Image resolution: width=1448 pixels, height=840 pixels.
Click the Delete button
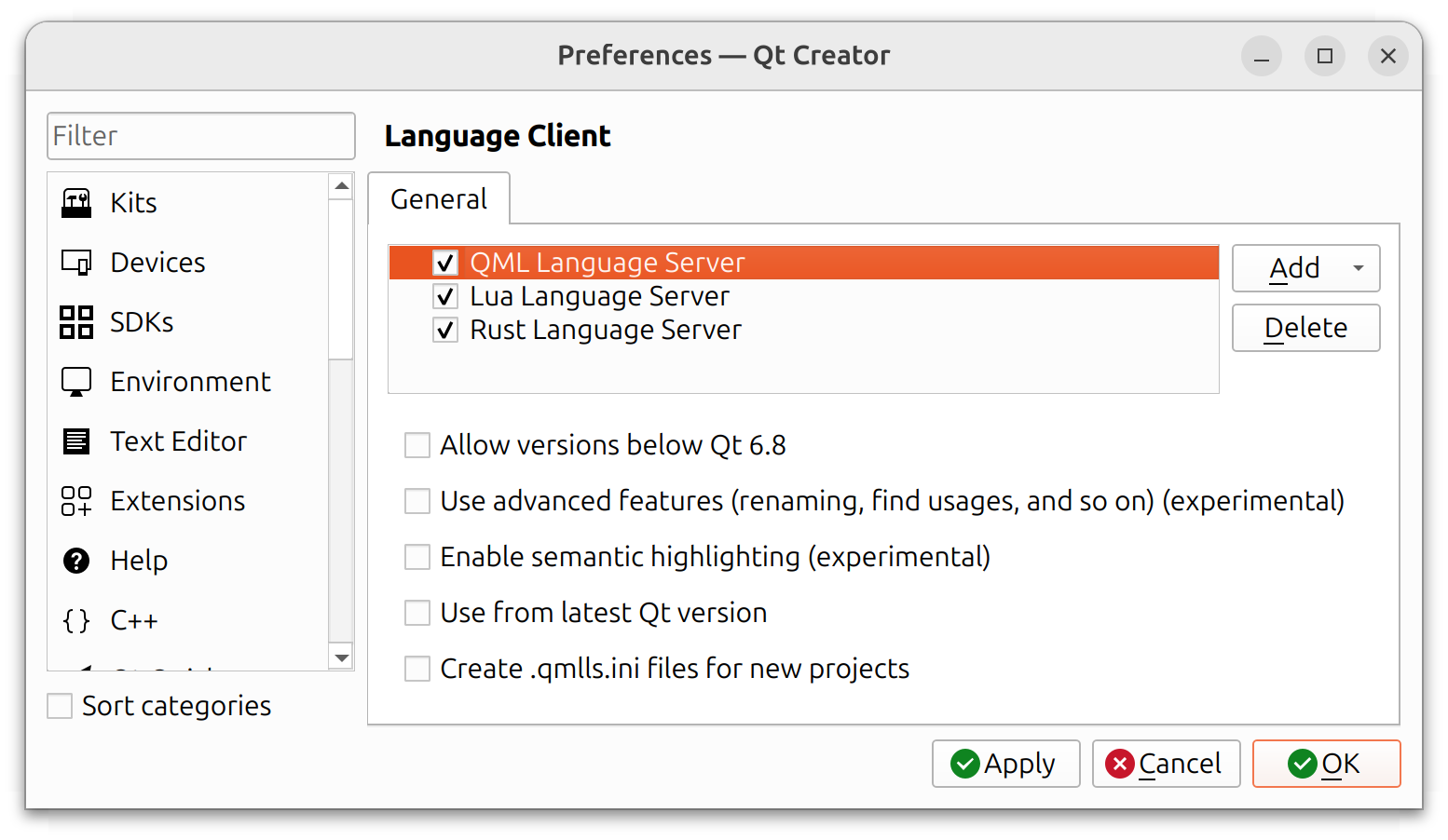tap(1305, 328)
